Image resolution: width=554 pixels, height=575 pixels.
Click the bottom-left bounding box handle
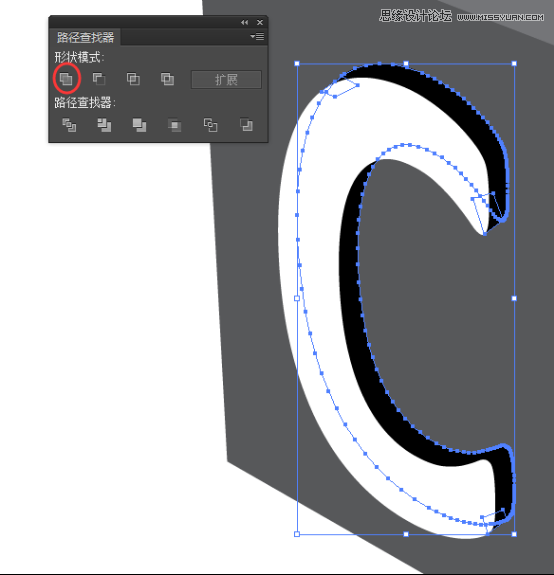point(297,534)
